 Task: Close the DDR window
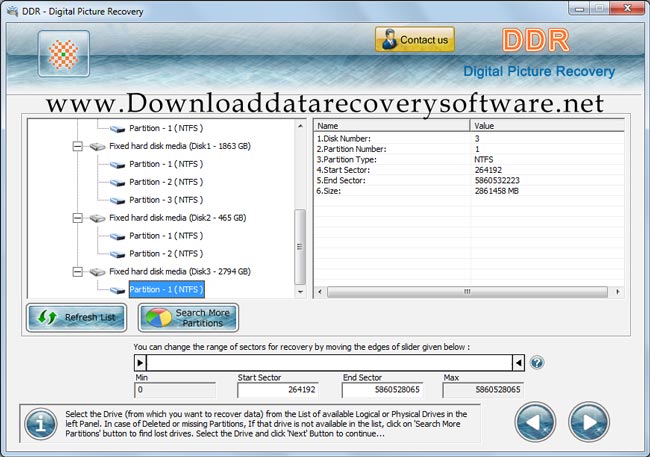point(627,8)
